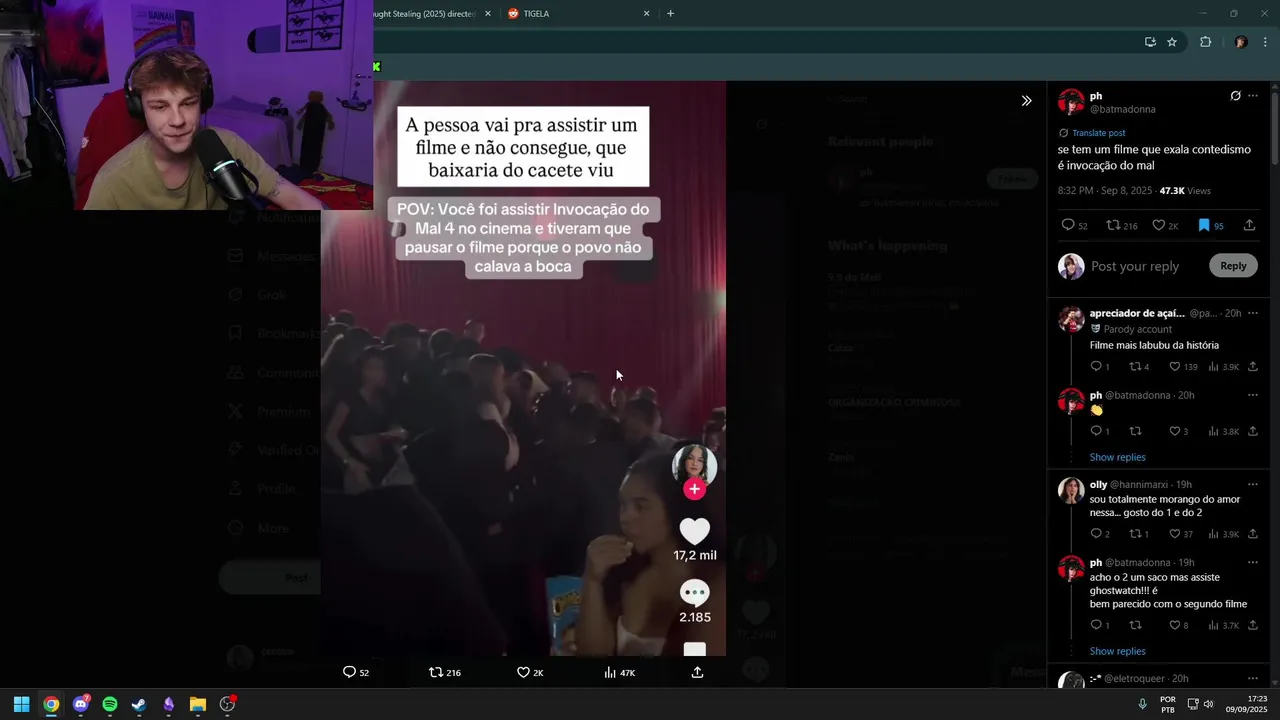1280x720 pixels.
Task: Click the Reply button
Action: 1233,266
